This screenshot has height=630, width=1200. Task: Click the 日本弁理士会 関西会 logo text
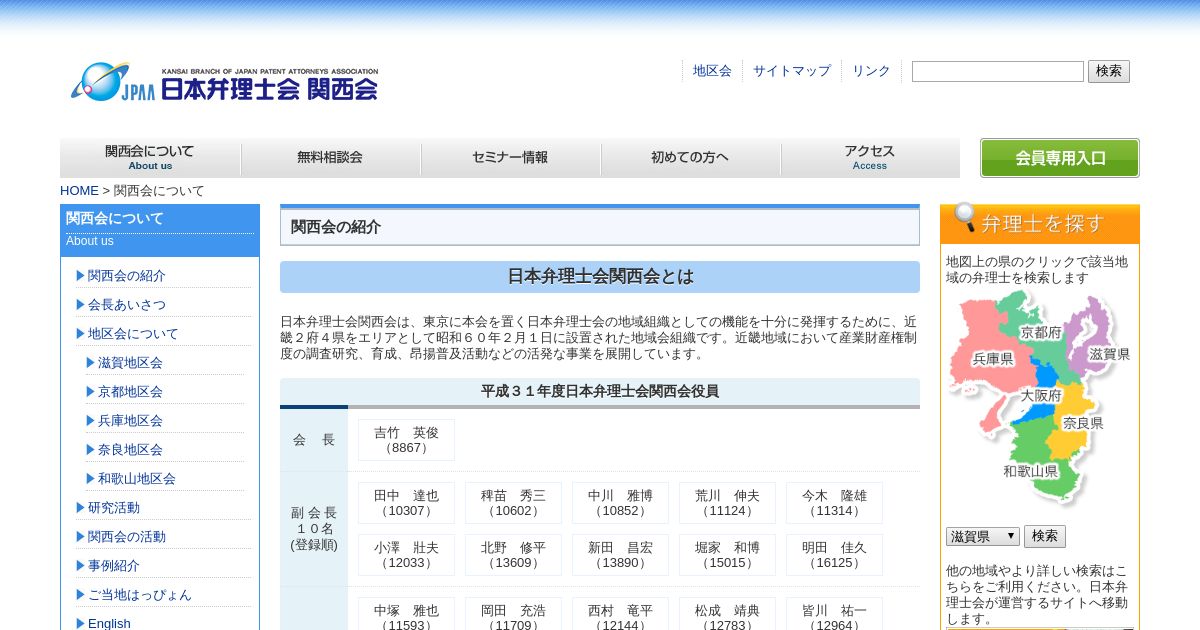pyautogui.click(x=269, y=88)
